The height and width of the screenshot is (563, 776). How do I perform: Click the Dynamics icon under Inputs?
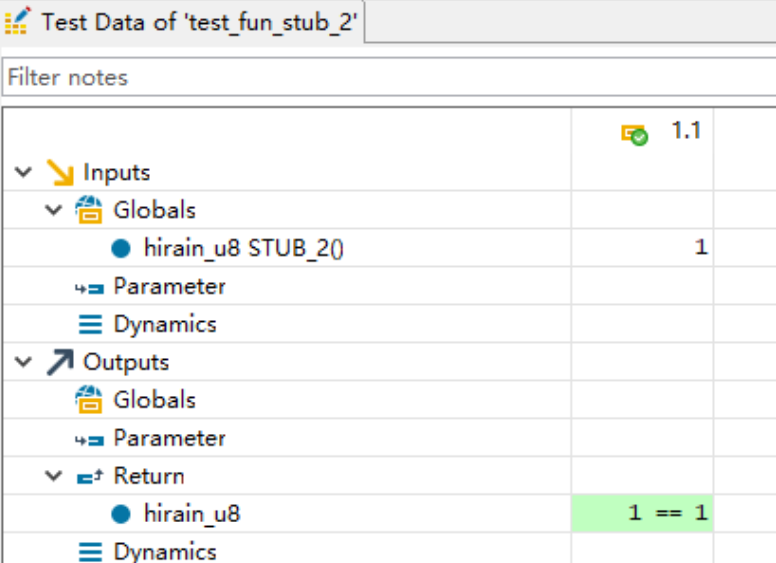click(90, 325)
